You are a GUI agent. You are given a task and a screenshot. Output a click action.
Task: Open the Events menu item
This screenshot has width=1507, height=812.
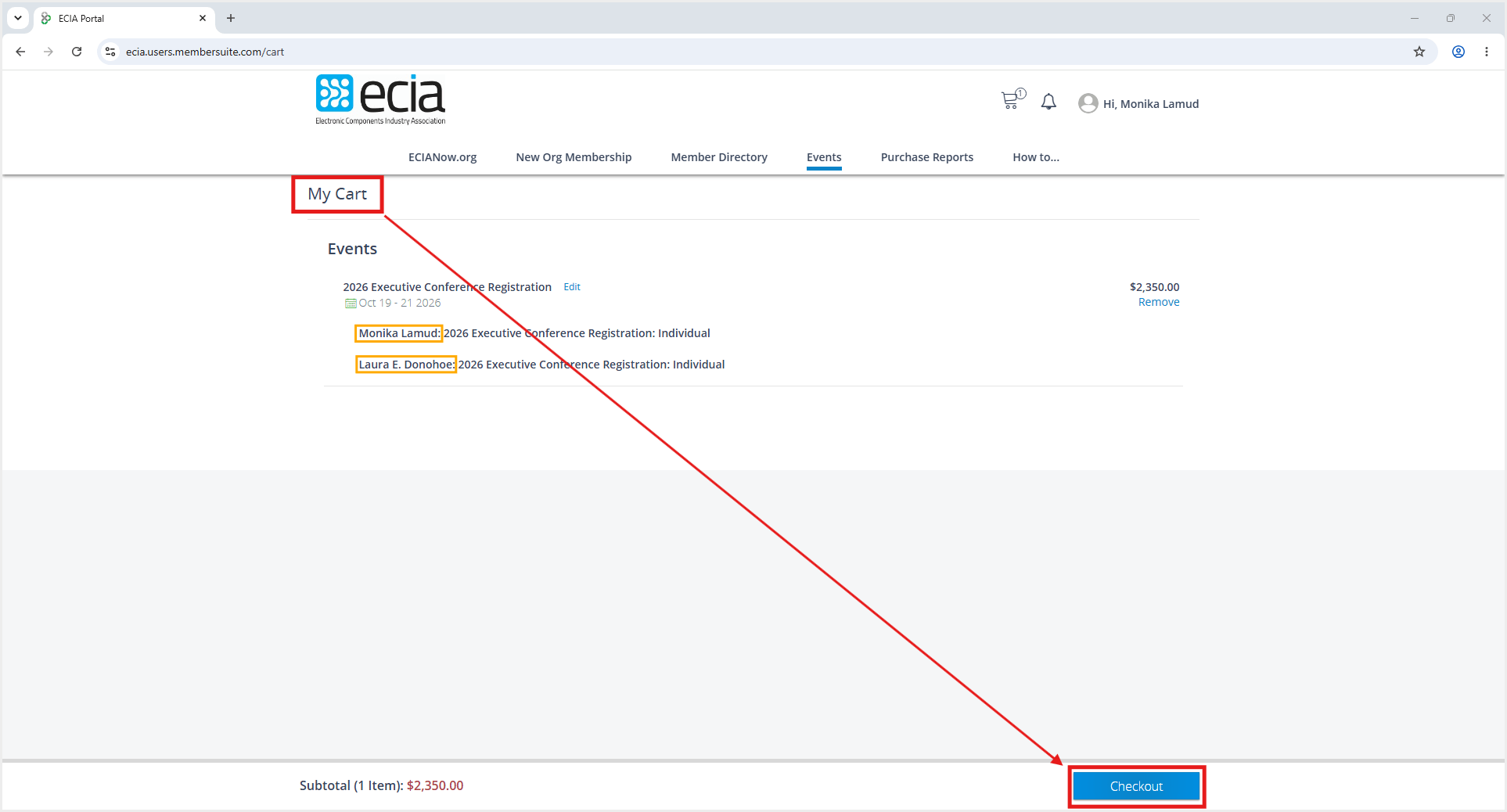point(824,157)
